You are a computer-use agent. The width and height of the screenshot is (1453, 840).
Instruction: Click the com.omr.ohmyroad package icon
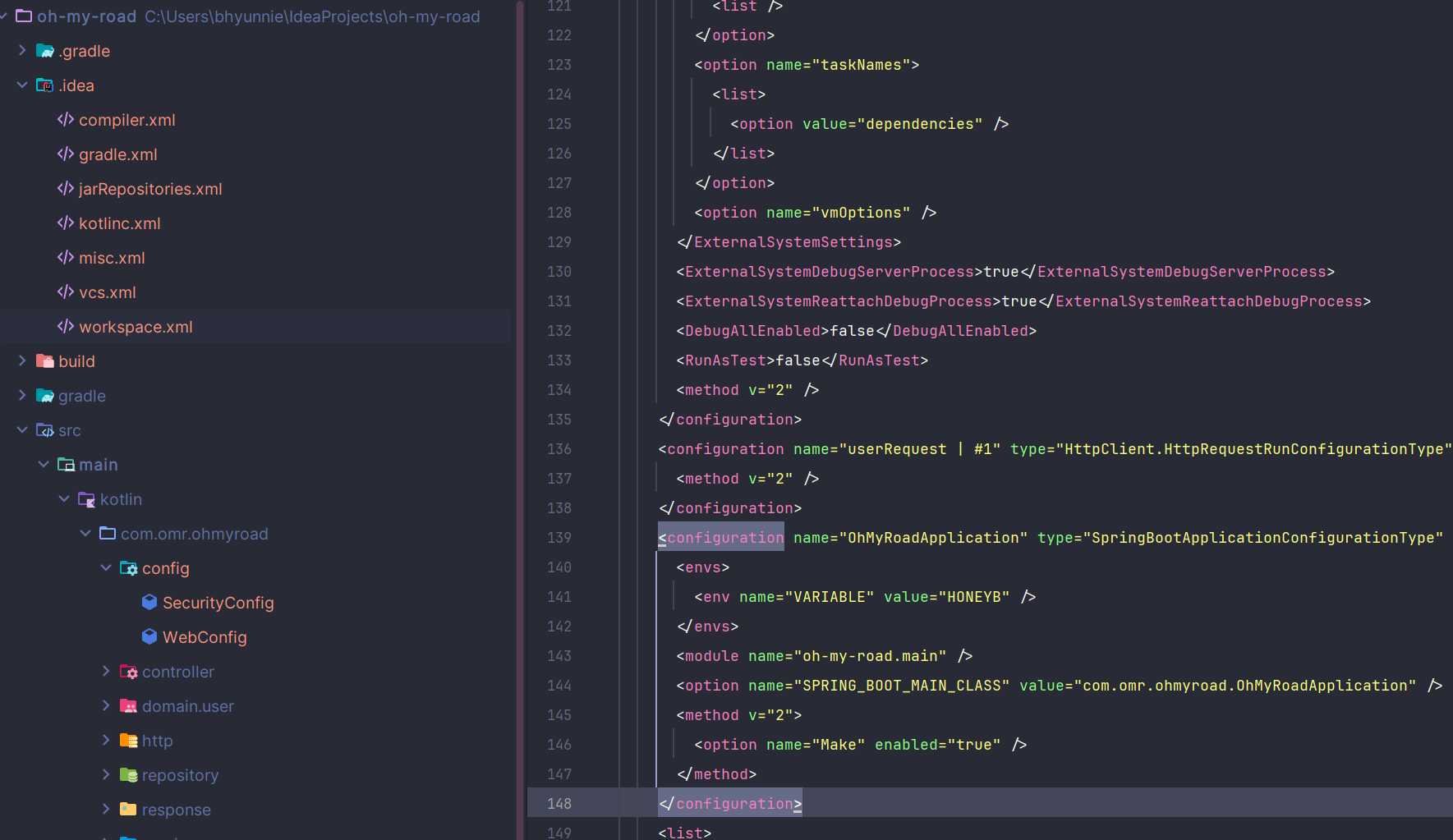click(108, 534)
